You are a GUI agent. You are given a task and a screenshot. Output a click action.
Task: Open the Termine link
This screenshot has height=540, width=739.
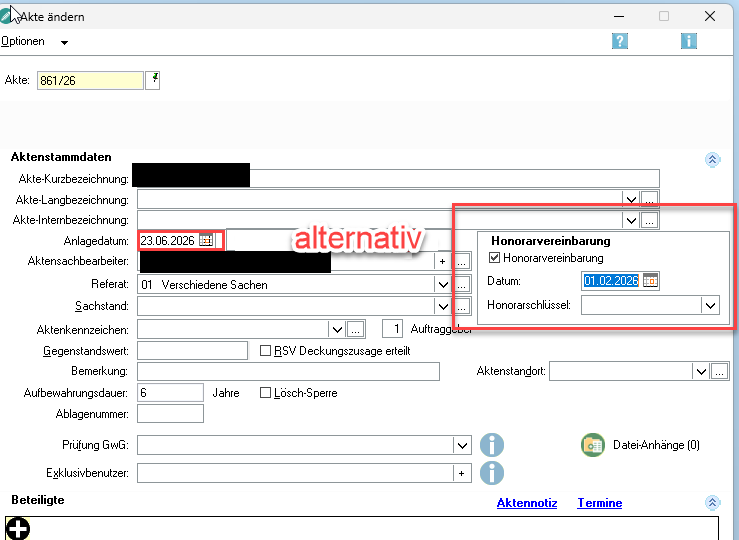[599, 503]
